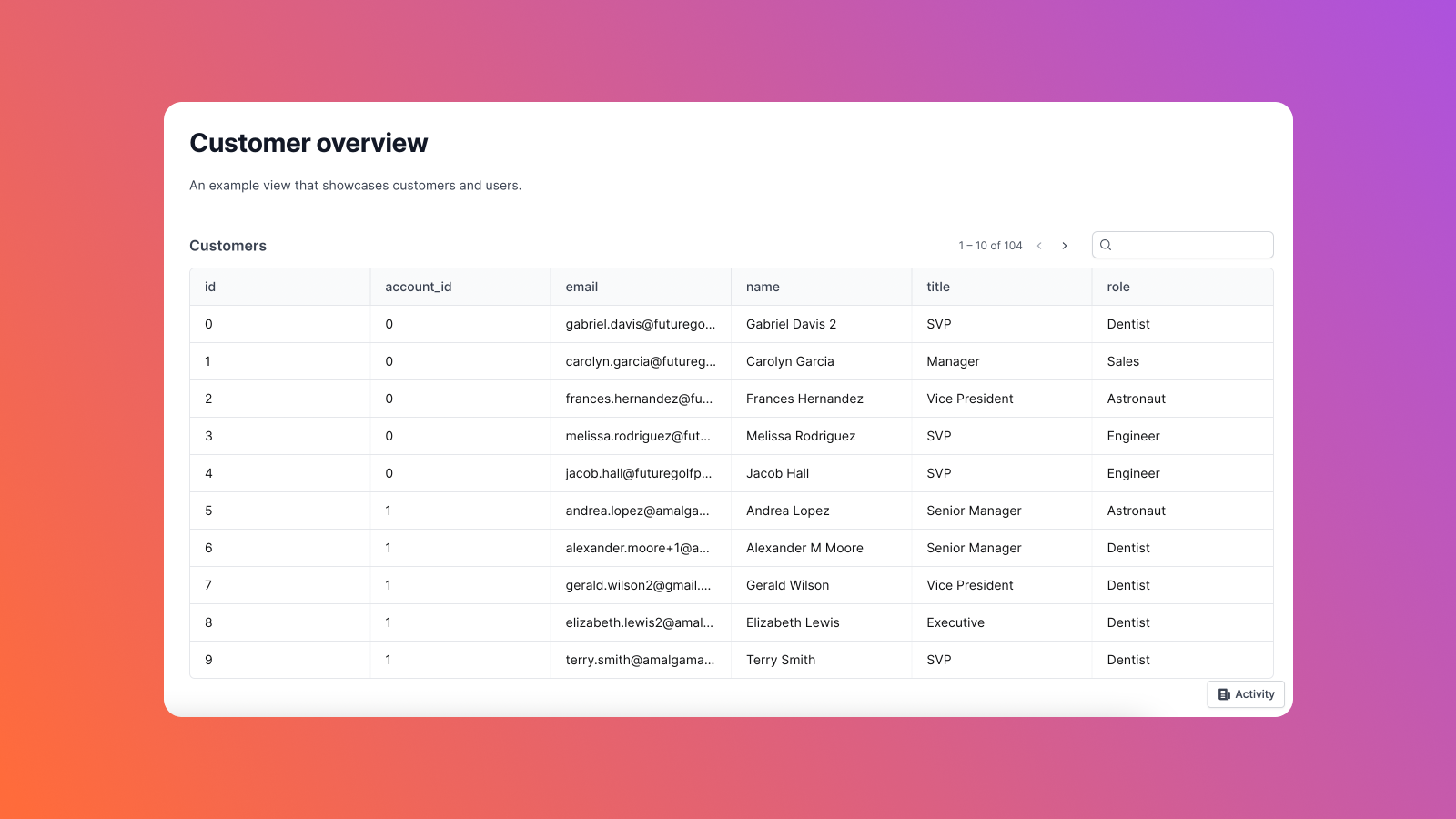Select the name Alexander M Moore
Screen dimensions: 1456x819
click(x=804, y=548)
